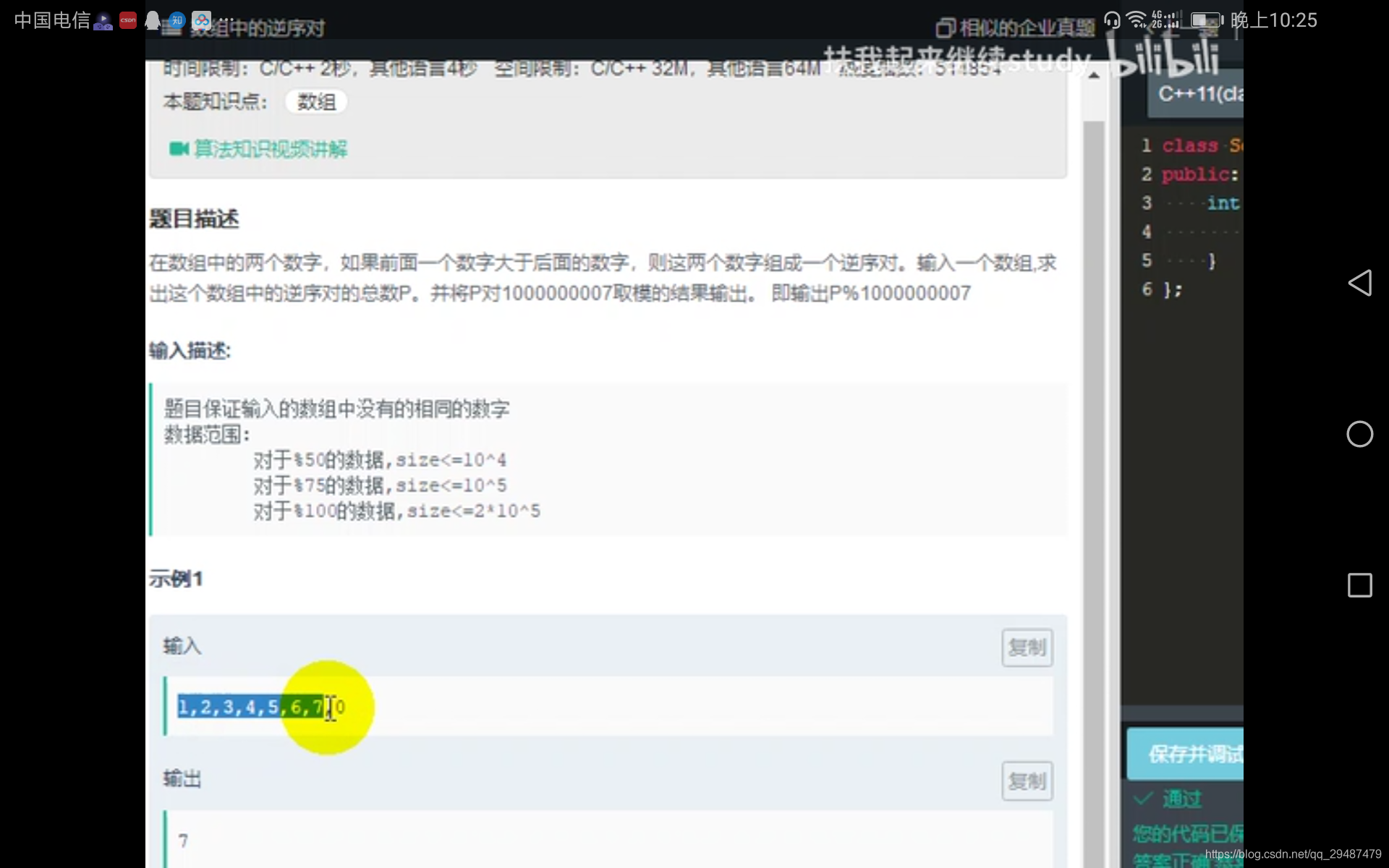Click the video camera icon beside 算法知识视频讲解
The image size is (1389, 868).
179,149
